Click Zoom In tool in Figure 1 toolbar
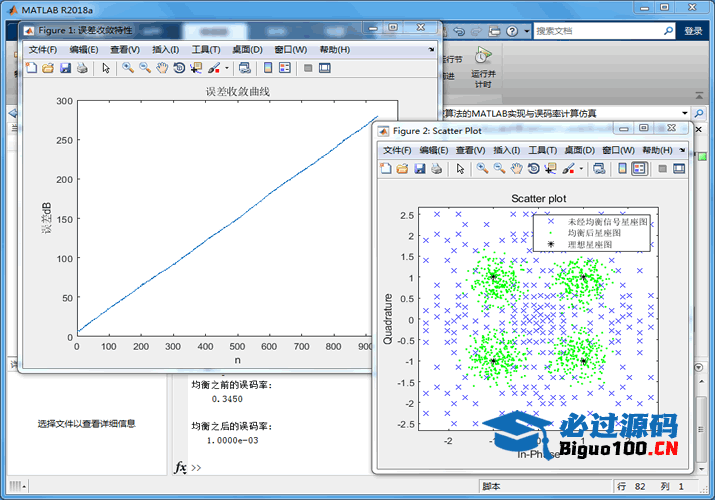The image size is (715, 500). (128, 68)
